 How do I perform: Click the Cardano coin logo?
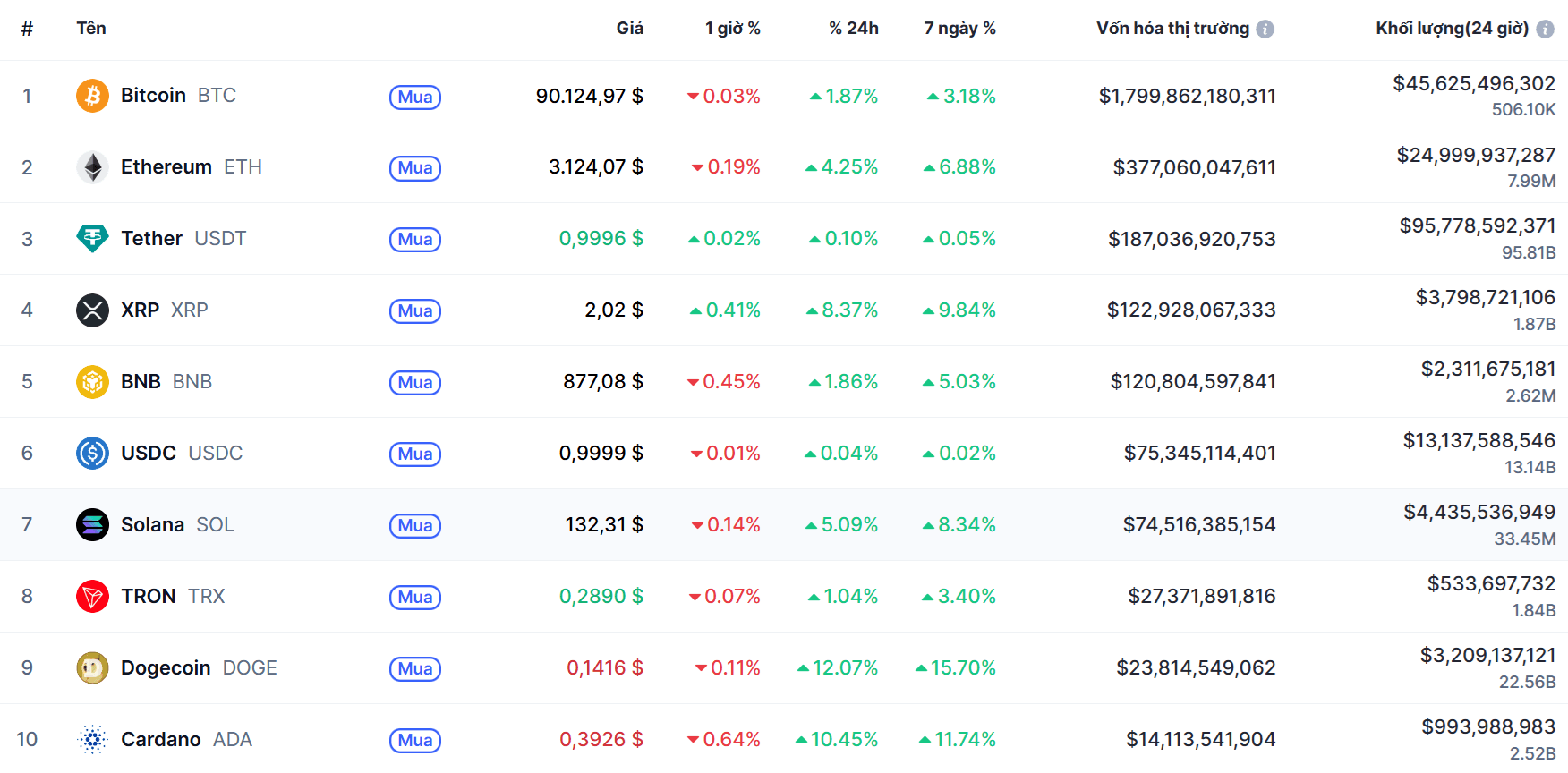click(92, 740)
